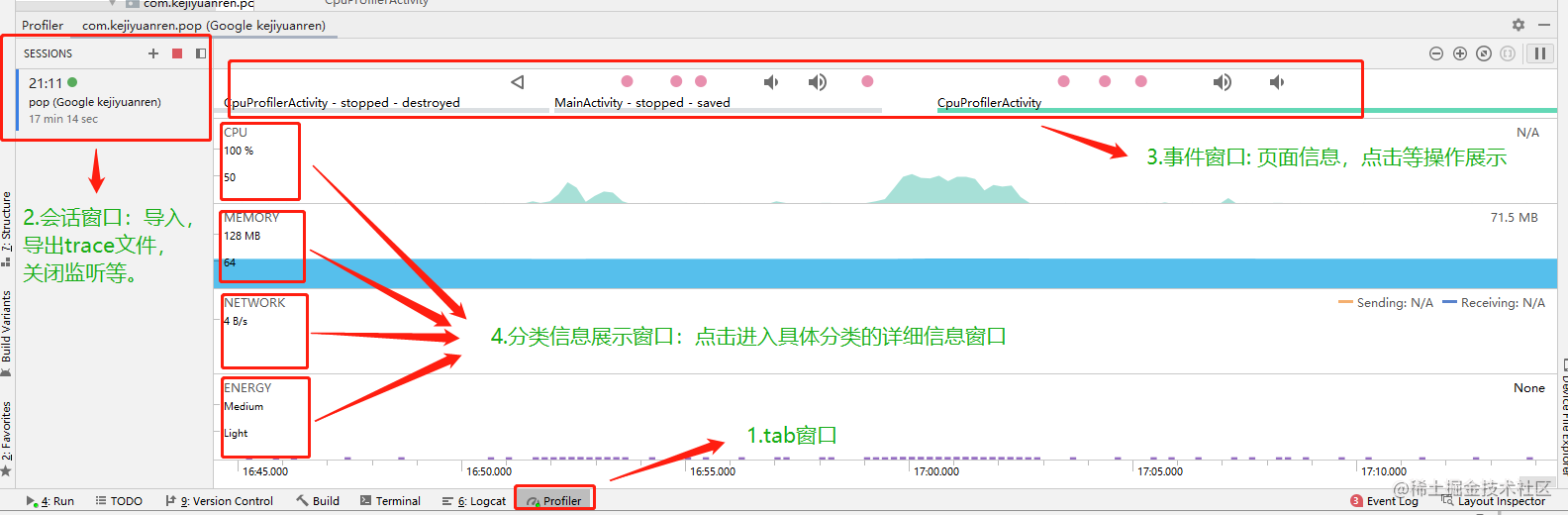
Task: Open the Terminal tool window
Action: [x=390, y=501]
